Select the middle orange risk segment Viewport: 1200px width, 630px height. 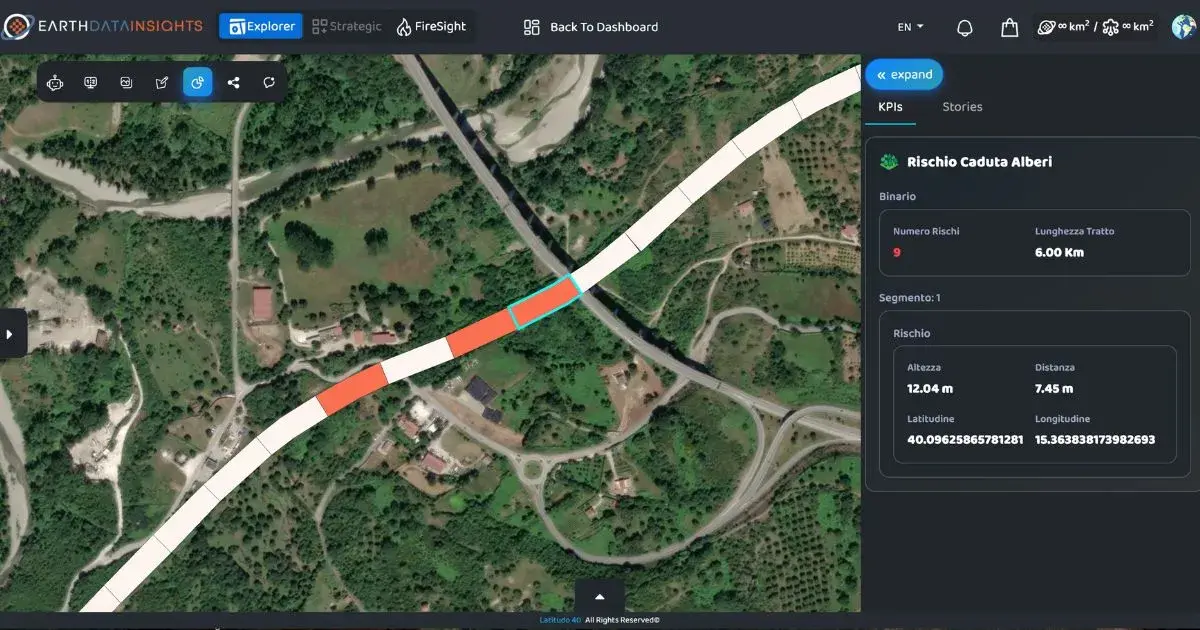click(x=481, y=333)
